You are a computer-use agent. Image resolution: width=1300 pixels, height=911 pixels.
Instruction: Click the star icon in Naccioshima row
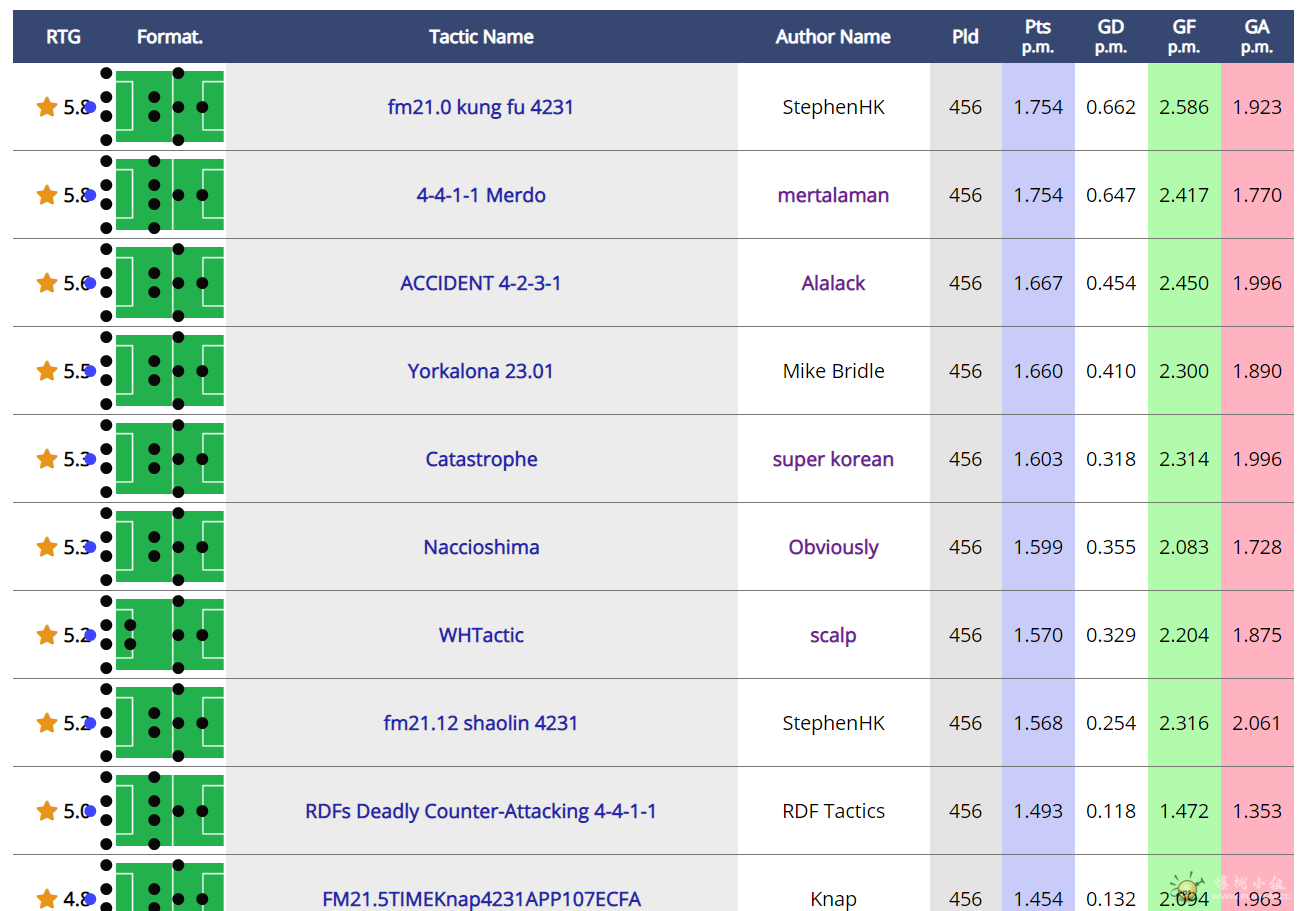(x=46, y=547)
